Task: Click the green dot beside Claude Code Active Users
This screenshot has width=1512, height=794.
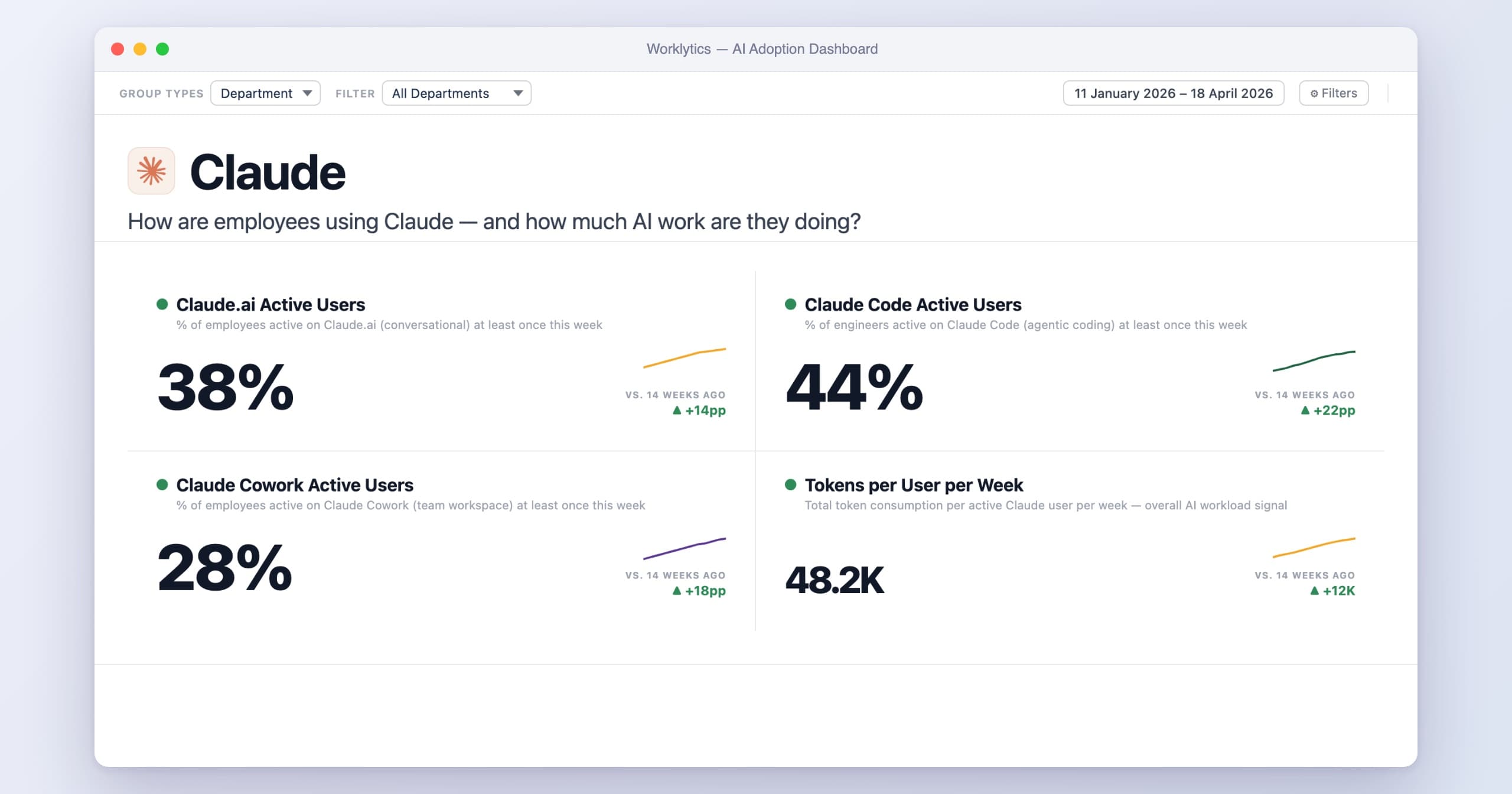Action: click(x=790, y=304)
